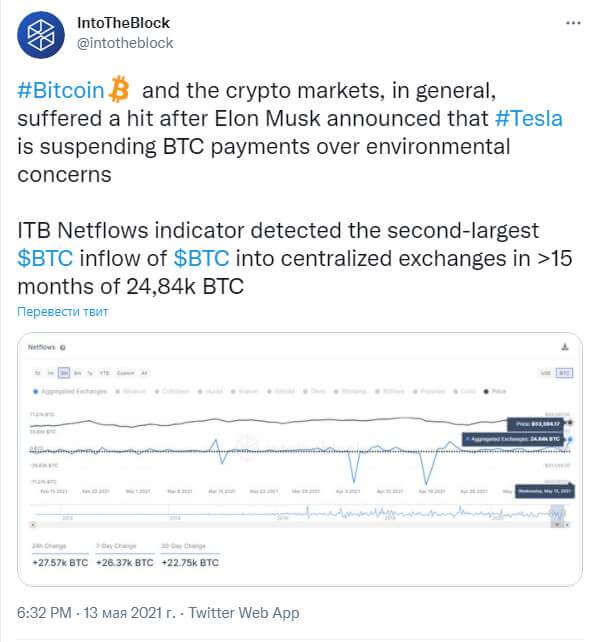Open the #Tesla hashtag
The height and width of the screenshot is (642, 598).
click(x=528, y=118)
